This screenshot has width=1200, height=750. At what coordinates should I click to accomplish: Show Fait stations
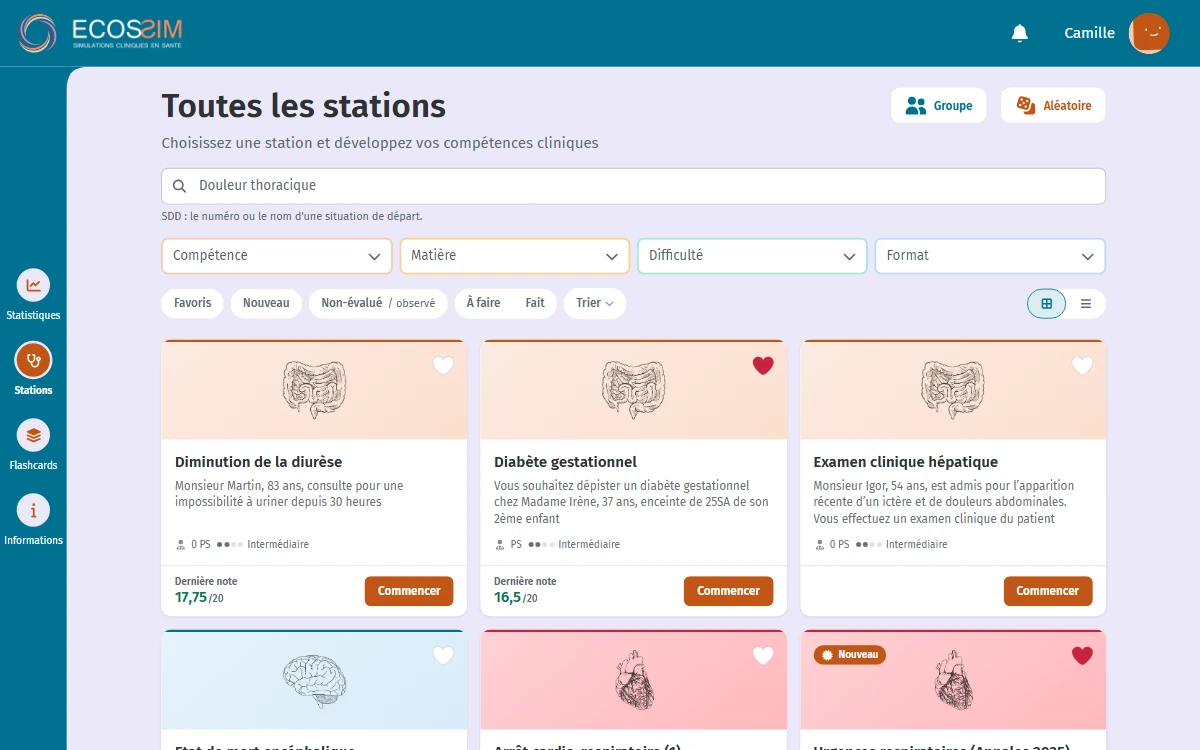point(535,304)
